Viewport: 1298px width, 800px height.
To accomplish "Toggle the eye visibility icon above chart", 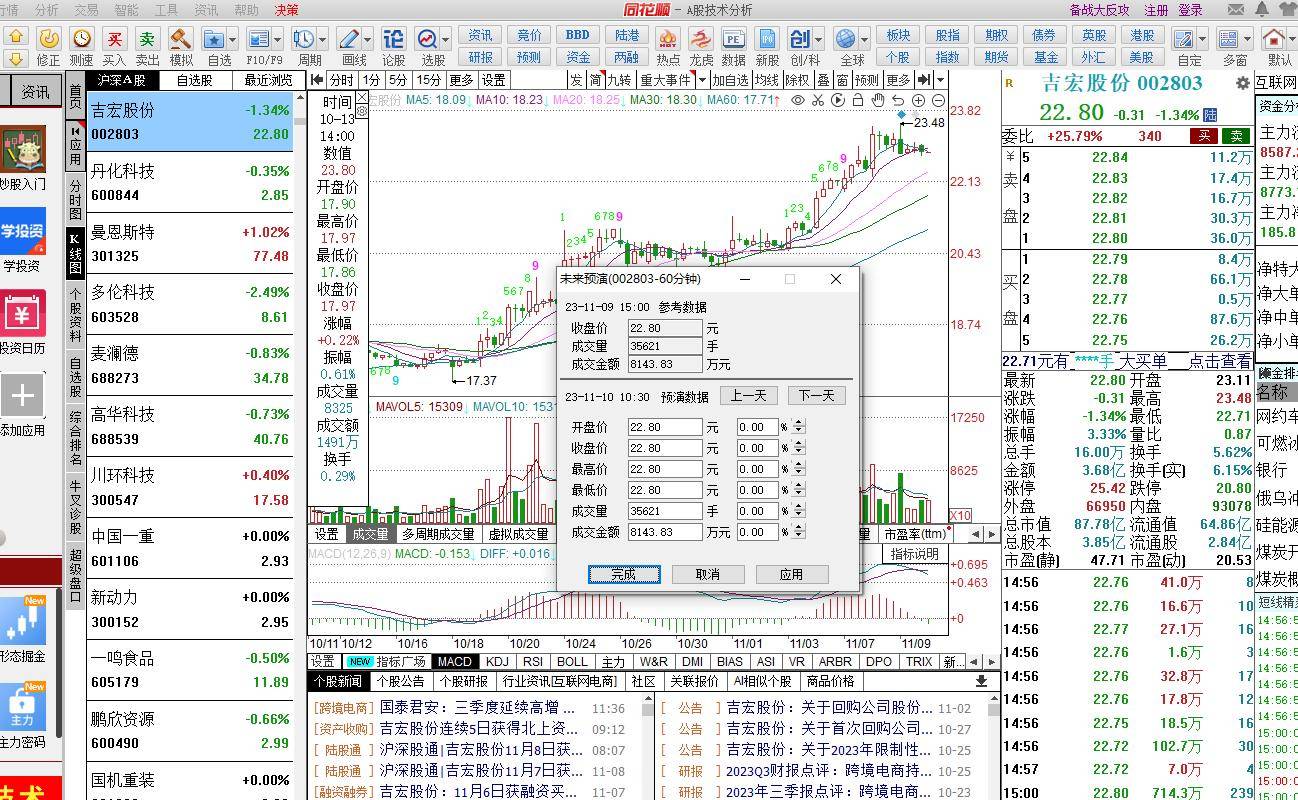I will pos(798,100).
